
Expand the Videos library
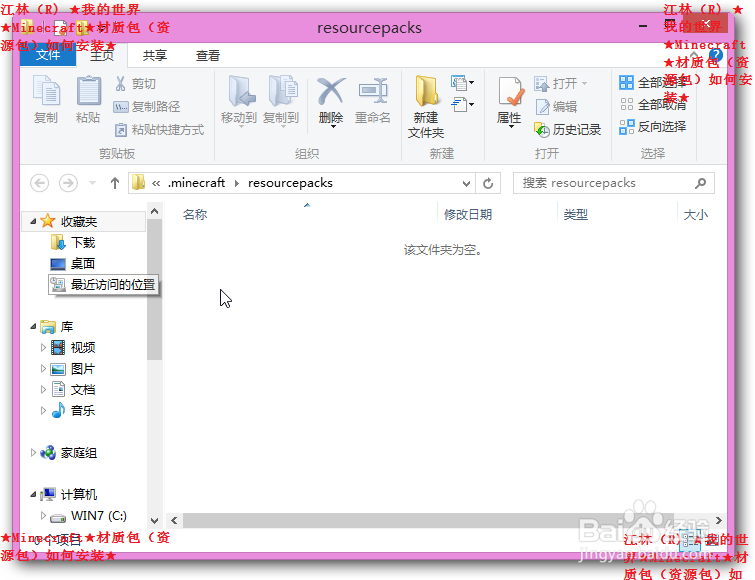click(x=43, y=348)
